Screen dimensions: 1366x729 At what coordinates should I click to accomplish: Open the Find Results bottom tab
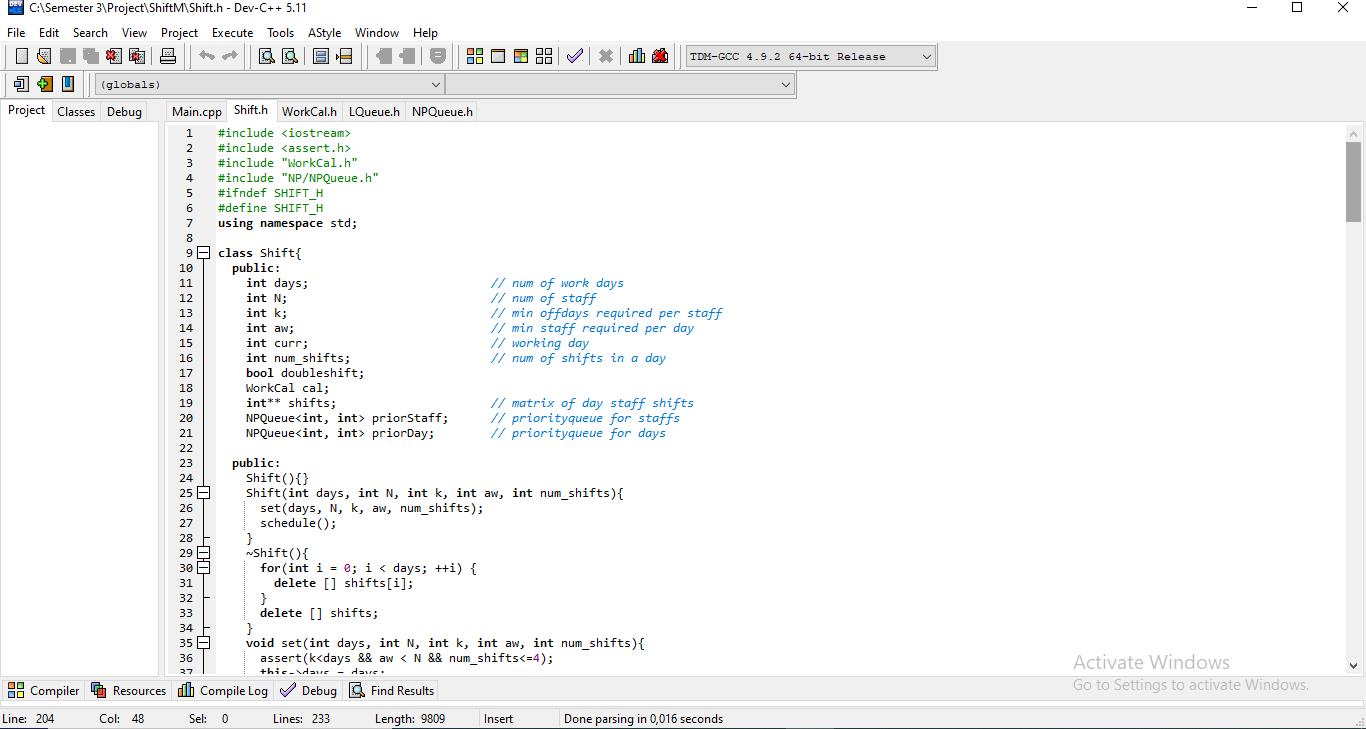(392, 690)
